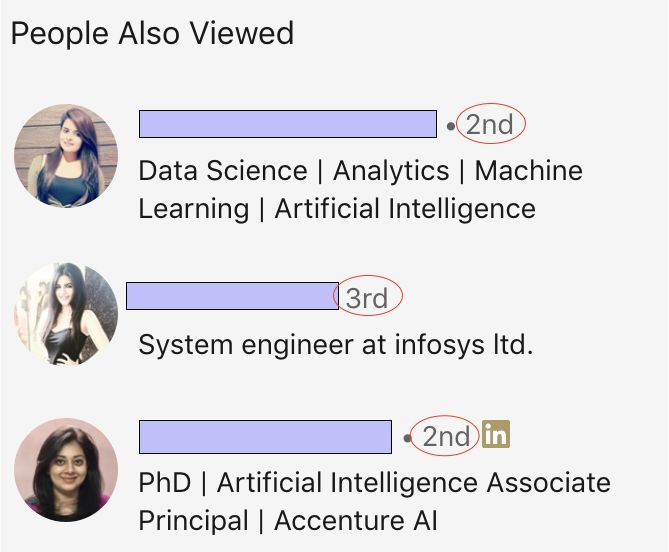
Task: Click the 2nd degree badge on the first profile
Action: click(490, 125)
